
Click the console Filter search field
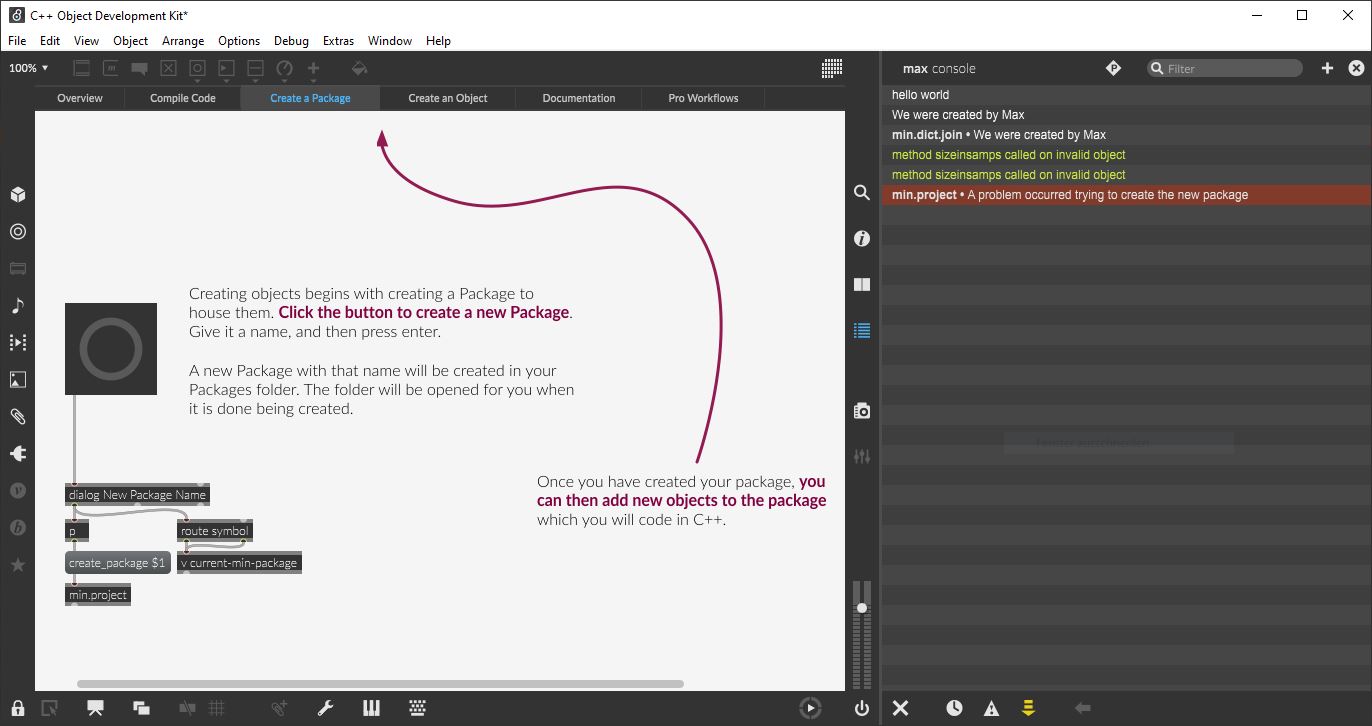pos(1225,68)
